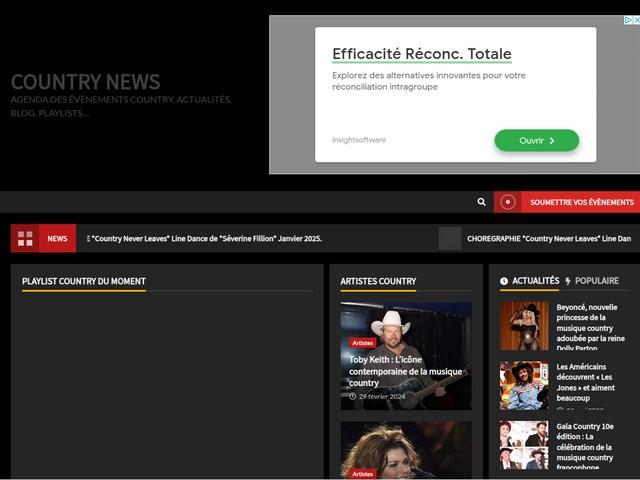Click Soumettre vos évènements button
Image resolution: width=640 pixels, height=480 pixels.
pyautogui.click(x=582, y=202)
